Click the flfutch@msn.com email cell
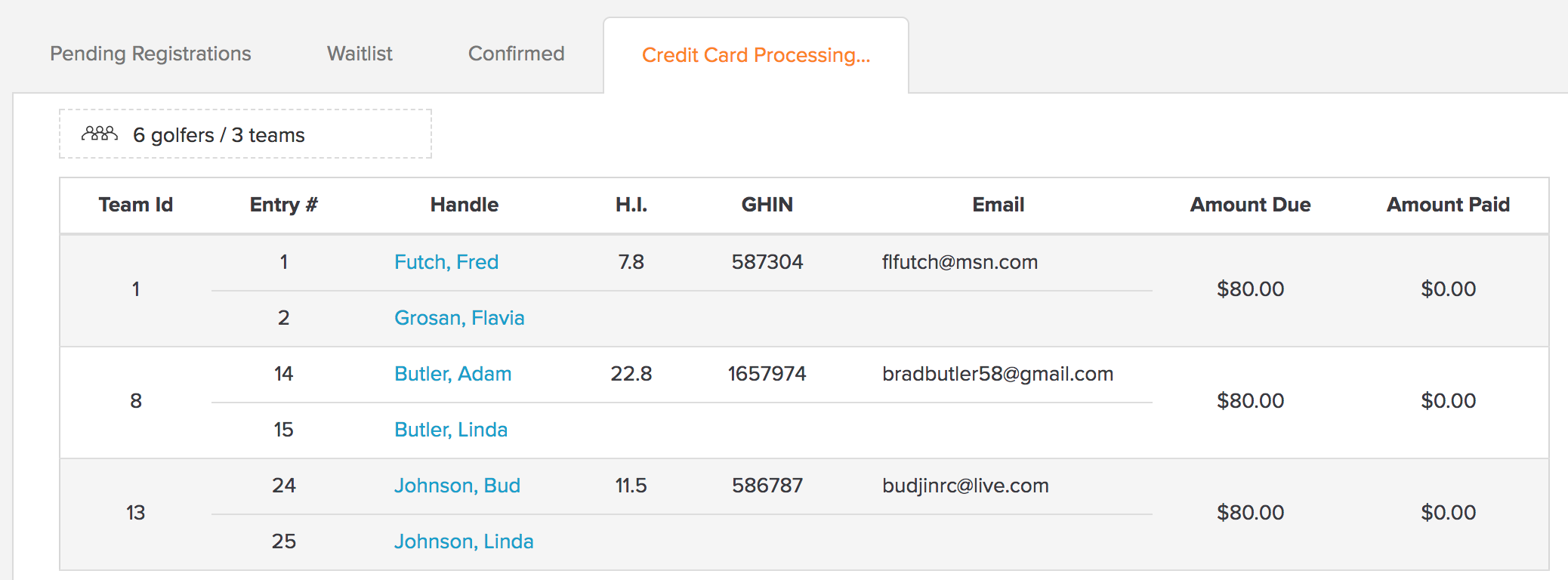1568x580 pixels. click(x=960, y=262)
